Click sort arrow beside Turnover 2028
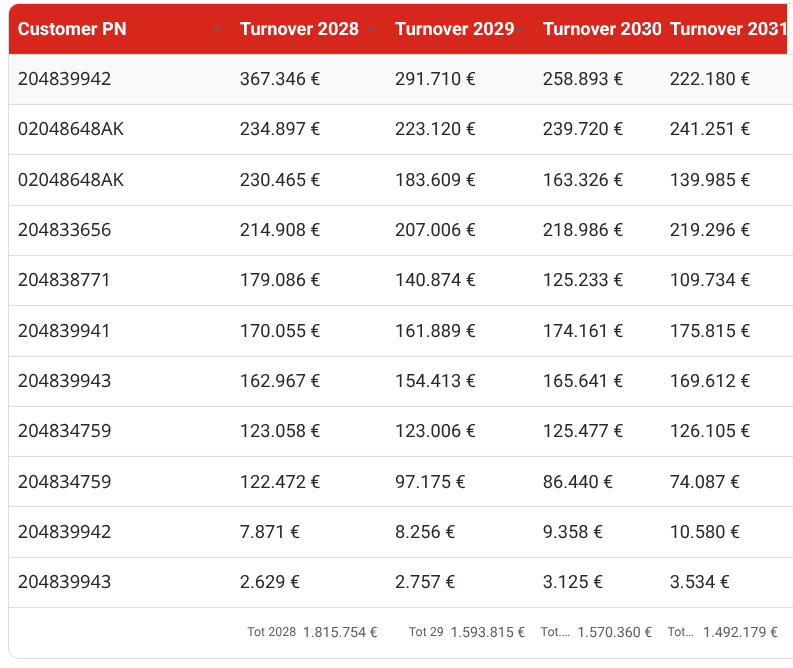 pos(372,30)
